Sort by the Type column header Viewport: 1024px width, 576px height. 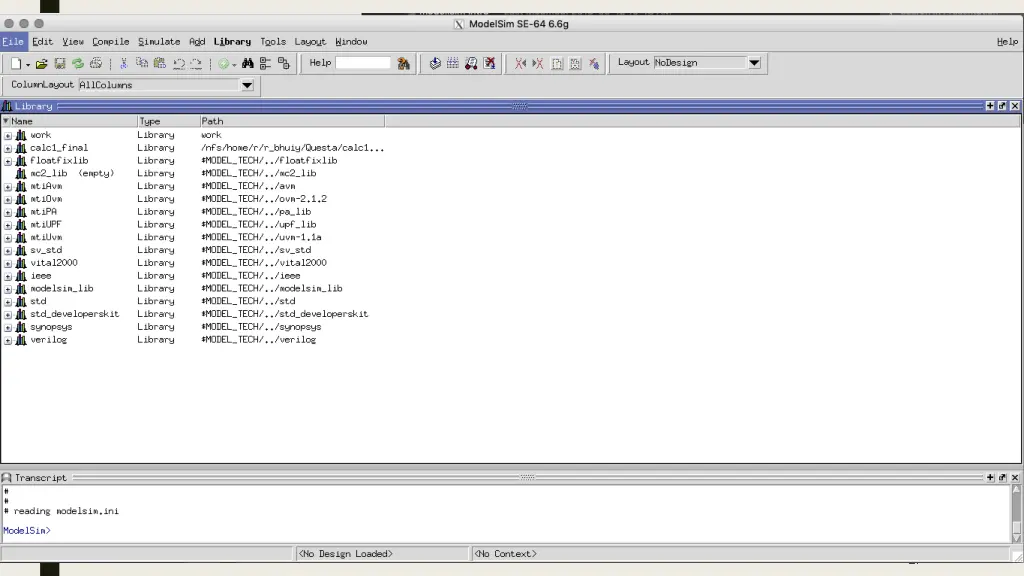168,121
